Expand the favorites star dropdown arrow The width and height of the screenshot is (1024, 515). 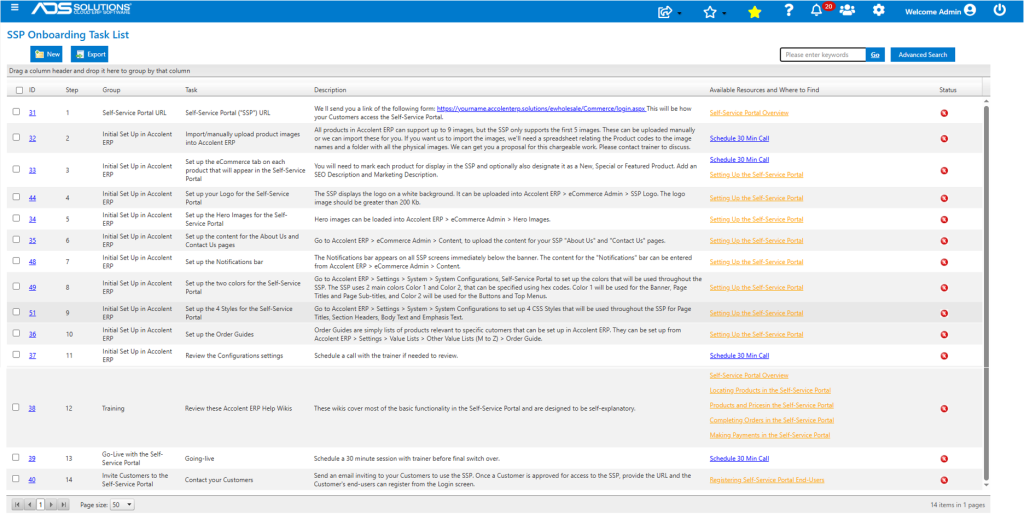pyautogui.click(x=724, y=14)
